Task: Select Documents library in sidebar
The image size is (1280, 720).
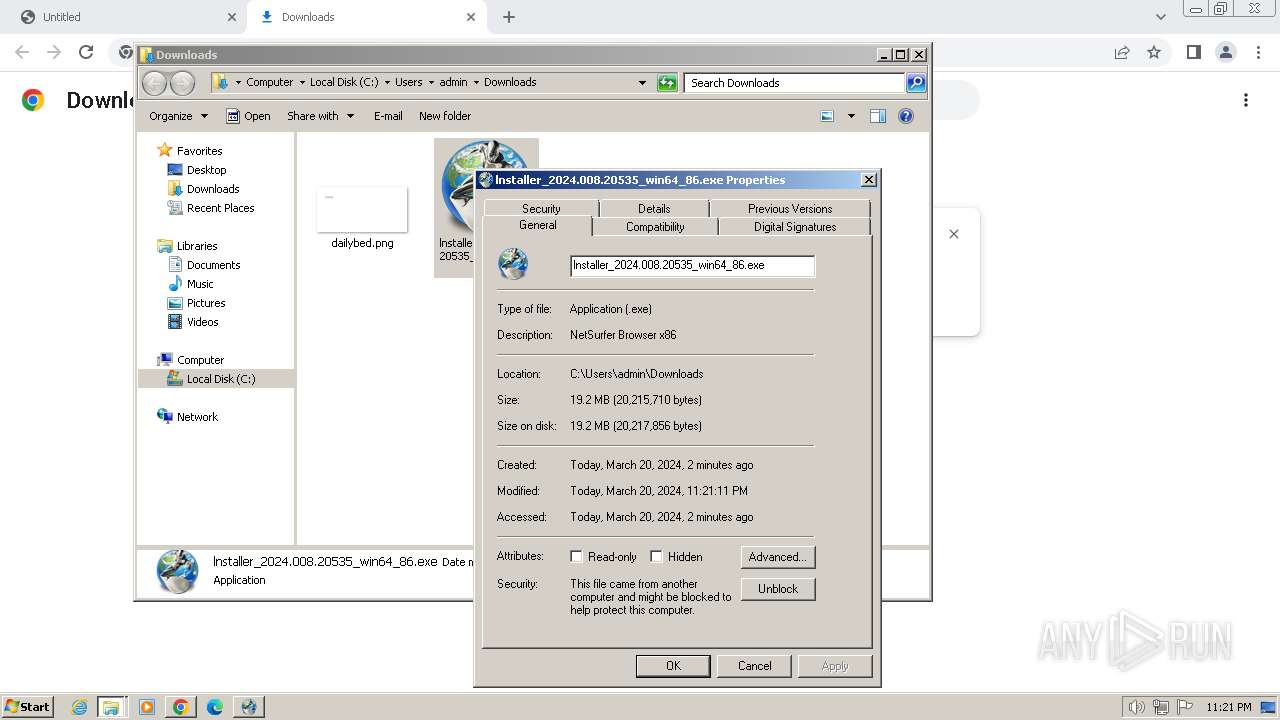Action: [213, 265]
